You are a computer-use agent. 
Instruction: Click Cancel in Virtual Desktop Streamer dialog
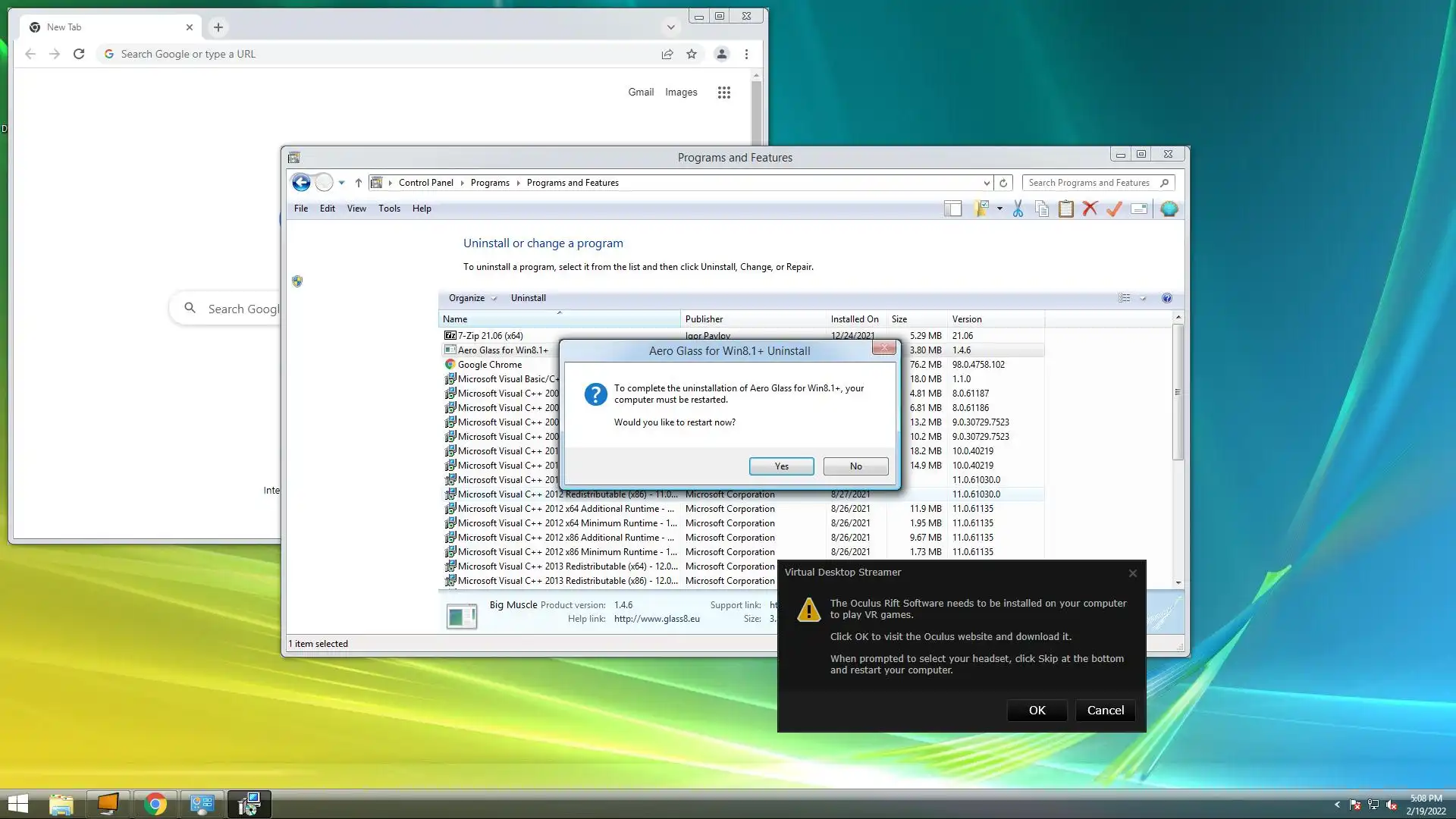coord(1105,711)
